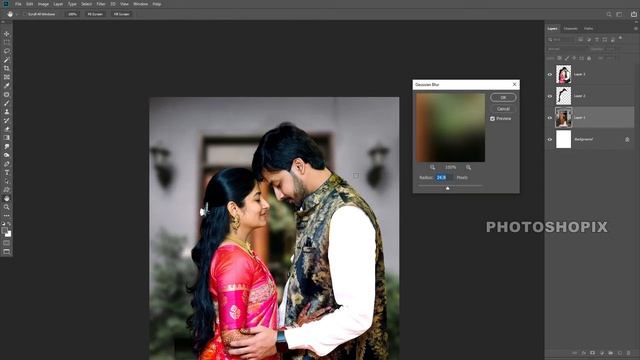Image resolution: width=640 pixels, height=360 pixels.
Task: Open the Window menu
Action: point(140,4)
